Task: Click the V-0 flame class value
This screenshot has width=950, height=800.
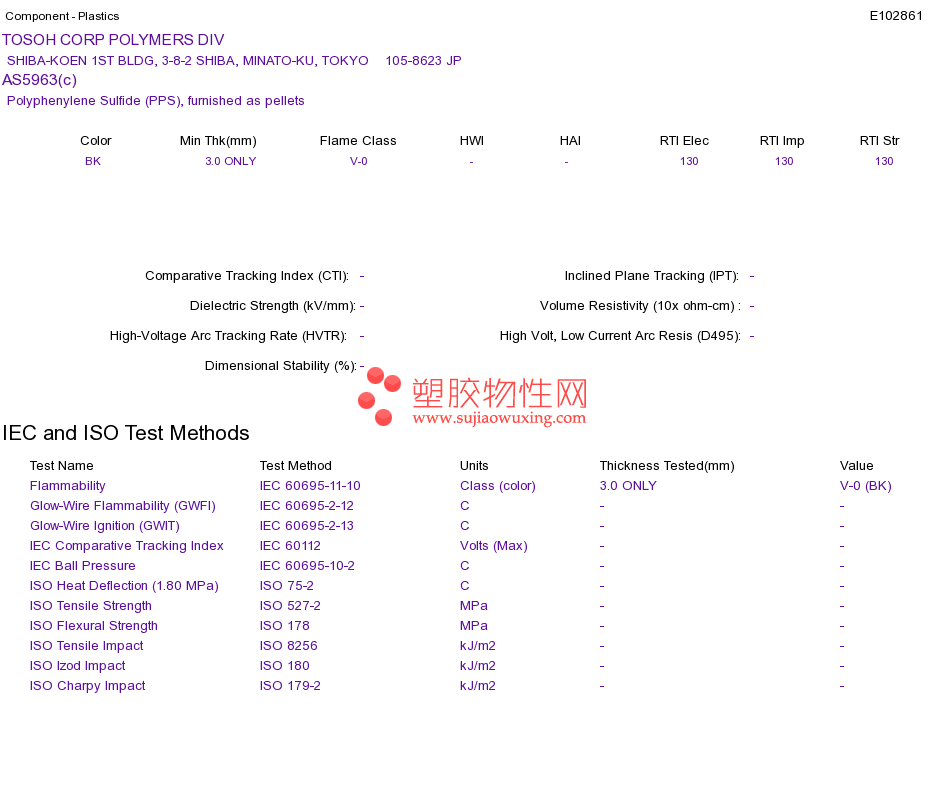Action: pos(359,161)
